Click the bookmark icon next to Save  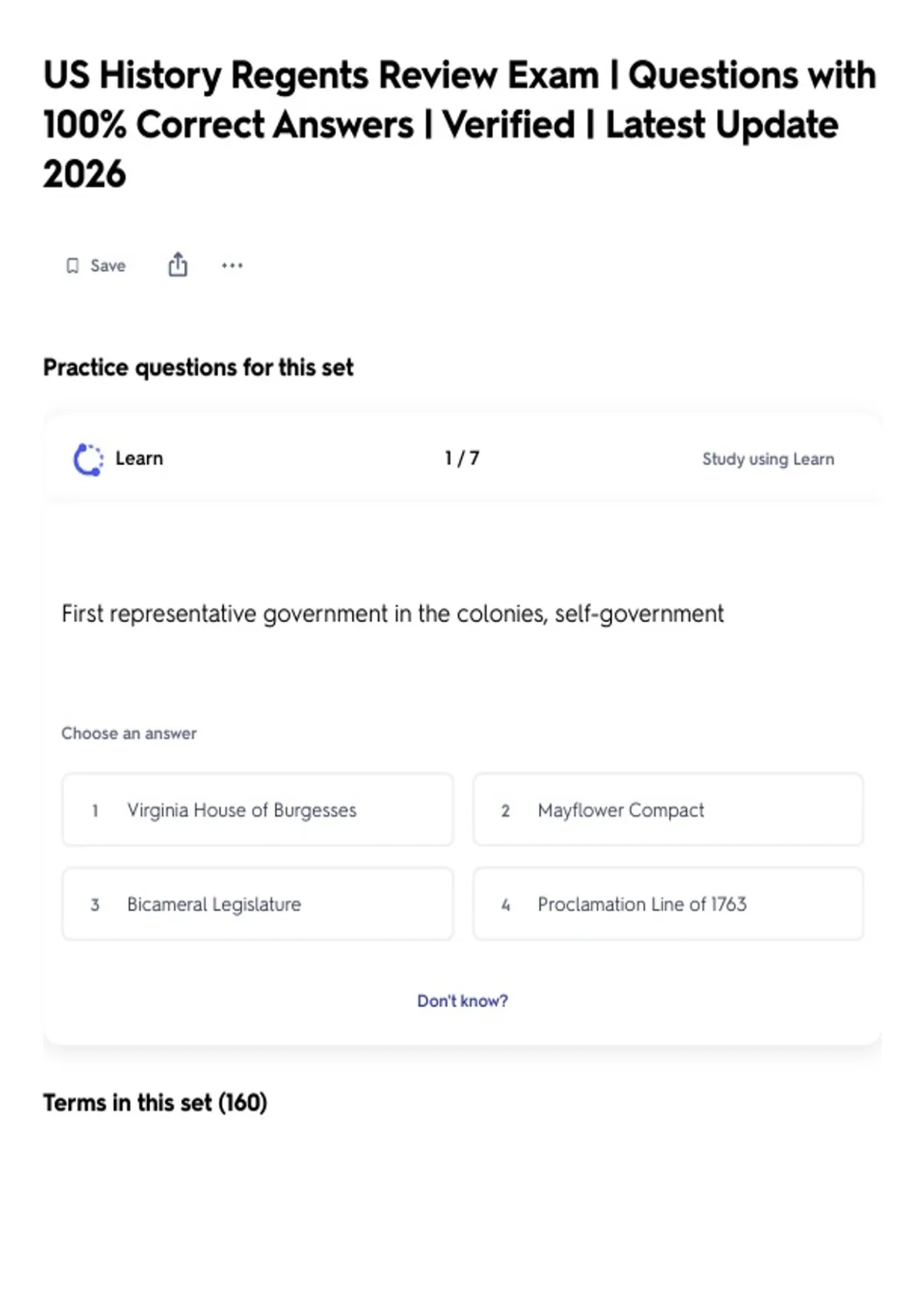[x=72, y=266]
